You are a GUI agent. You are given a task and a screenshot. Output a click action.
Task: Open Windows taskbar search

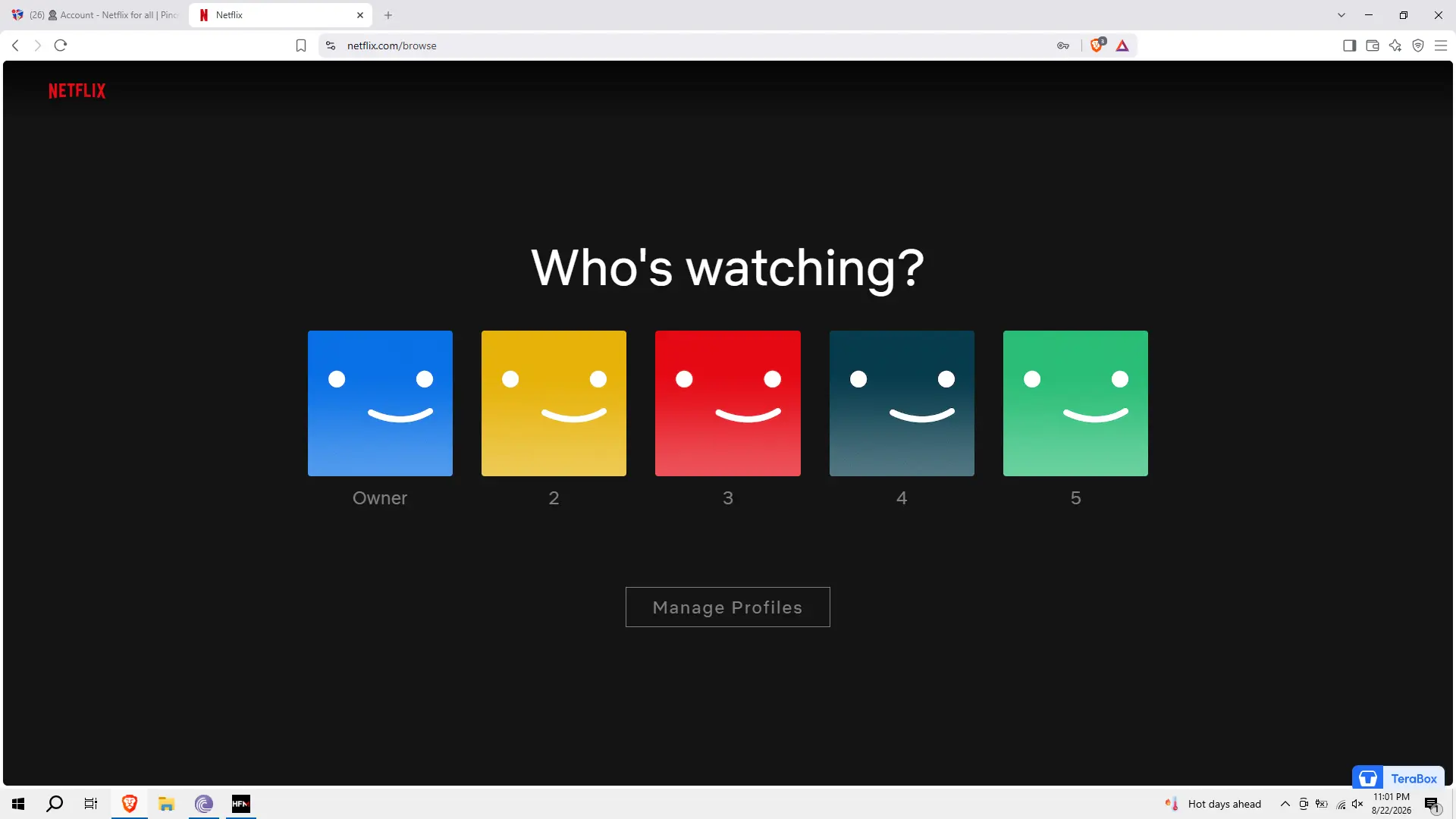coord(55,804)
